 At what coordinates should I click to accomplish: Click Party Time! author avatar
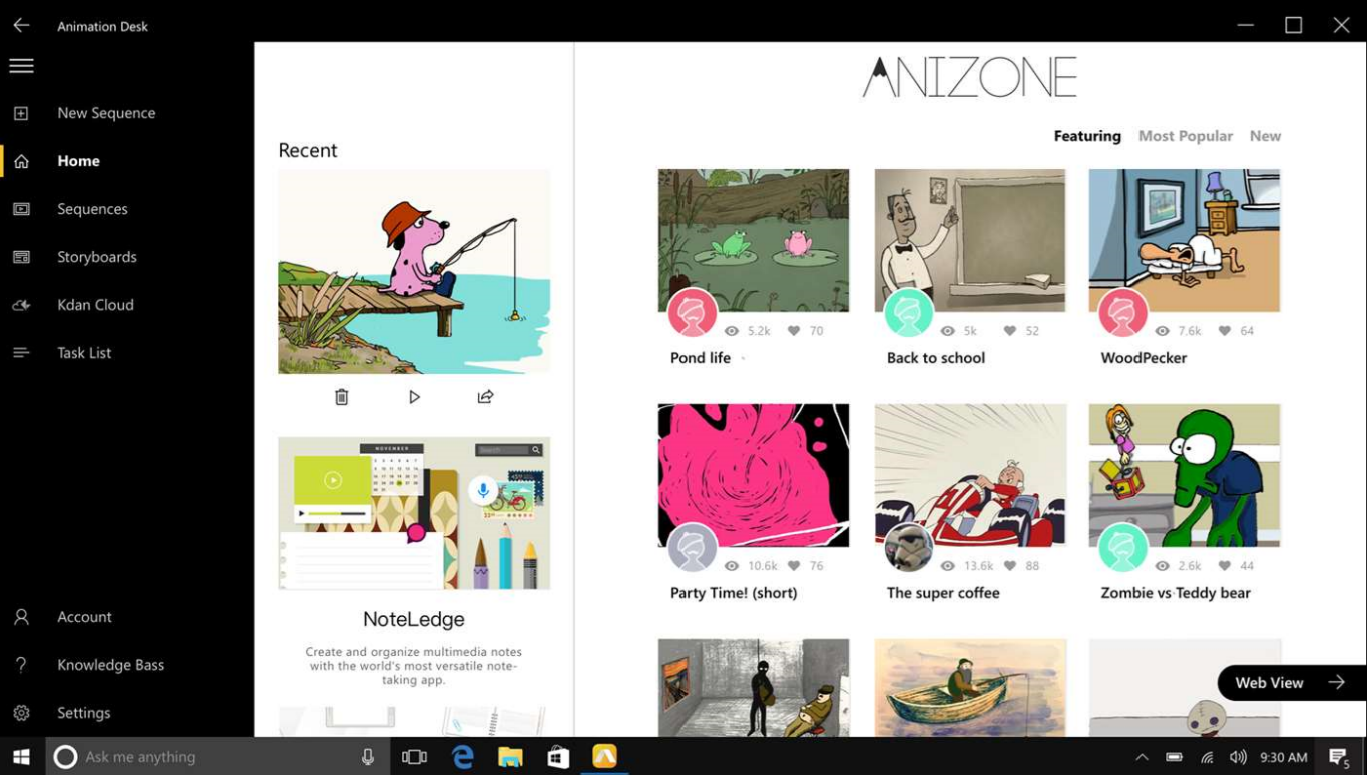tap(692, 547)
